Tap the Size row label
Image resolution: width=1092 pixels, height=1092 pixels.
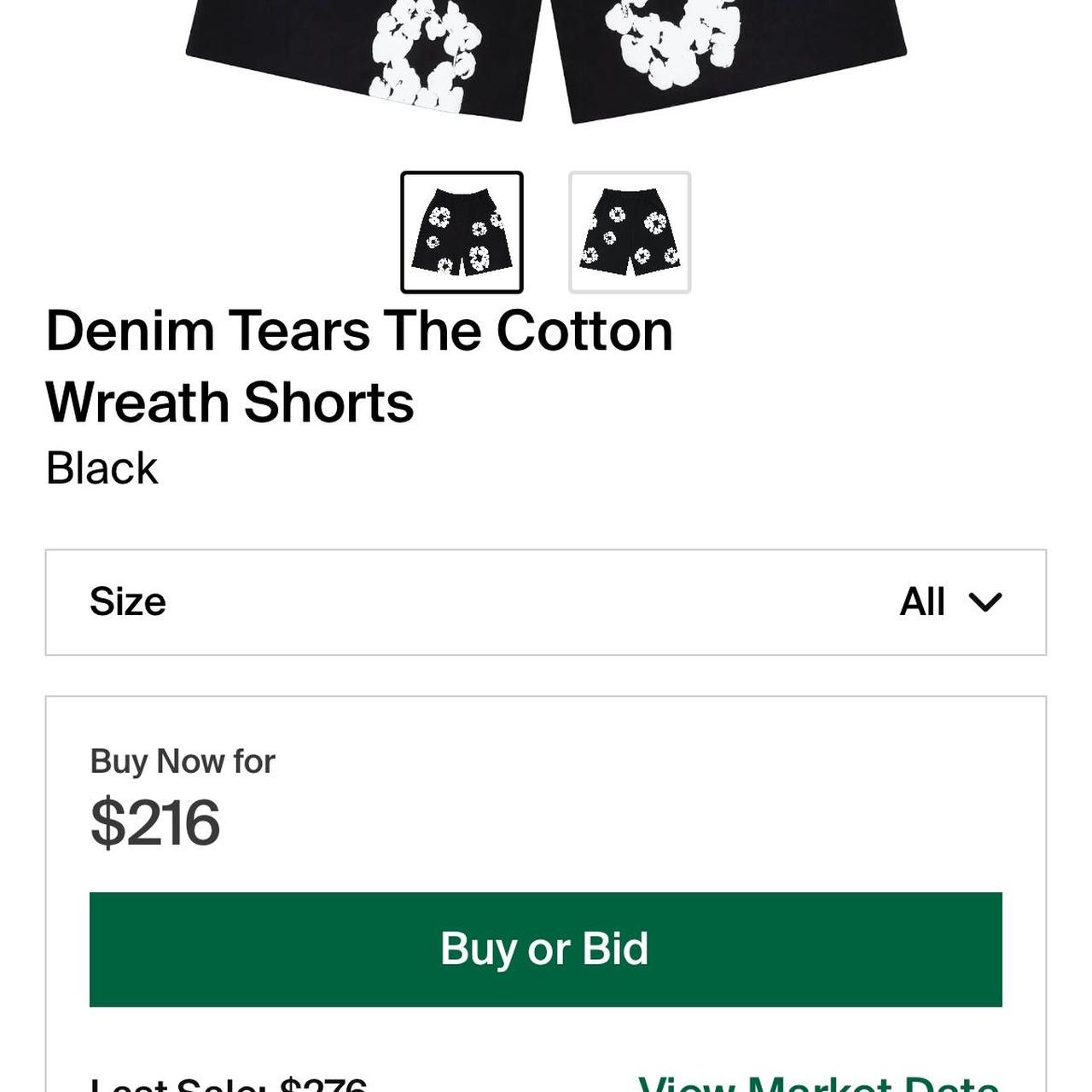(x=129, y=601)
